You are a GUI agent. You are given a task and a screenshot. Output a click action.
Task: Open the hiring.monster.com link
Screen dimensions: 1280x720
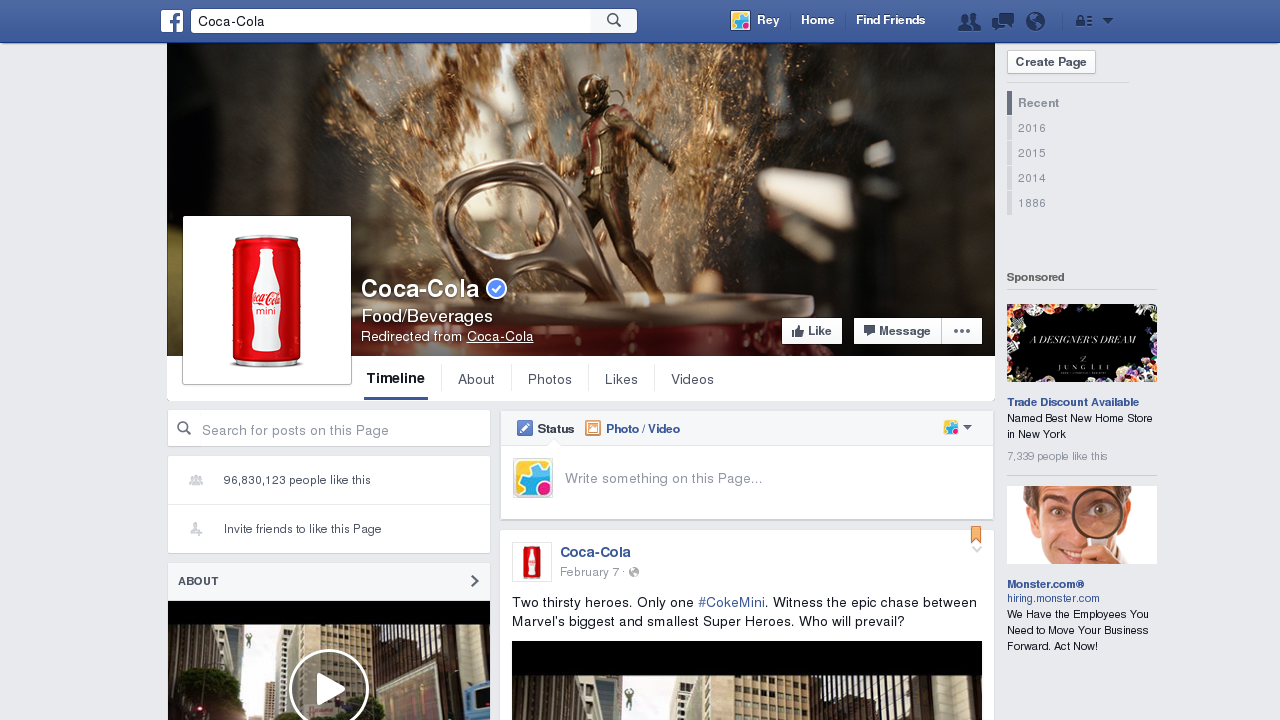[x=1053, y=598]
